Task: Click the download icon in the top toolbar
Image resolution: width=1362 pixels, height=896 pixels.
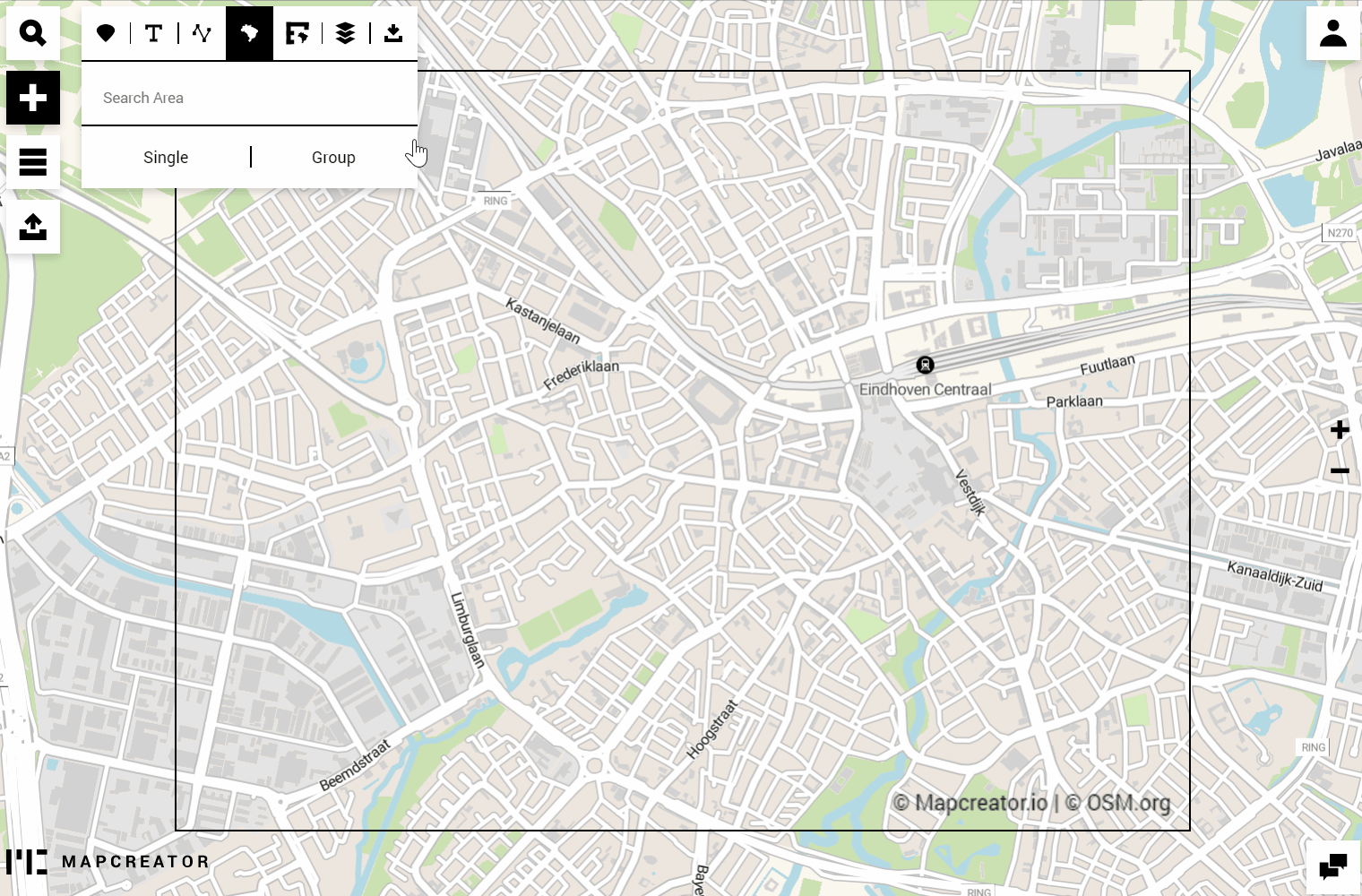Action: pos(392,33)
